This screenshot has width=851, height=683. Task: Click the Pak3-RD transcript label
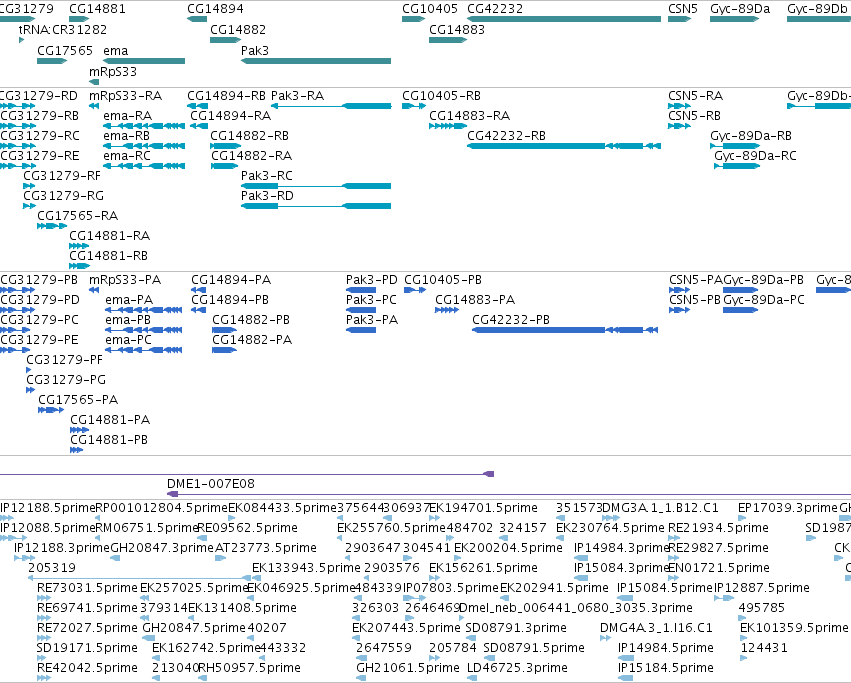[267, 195]
